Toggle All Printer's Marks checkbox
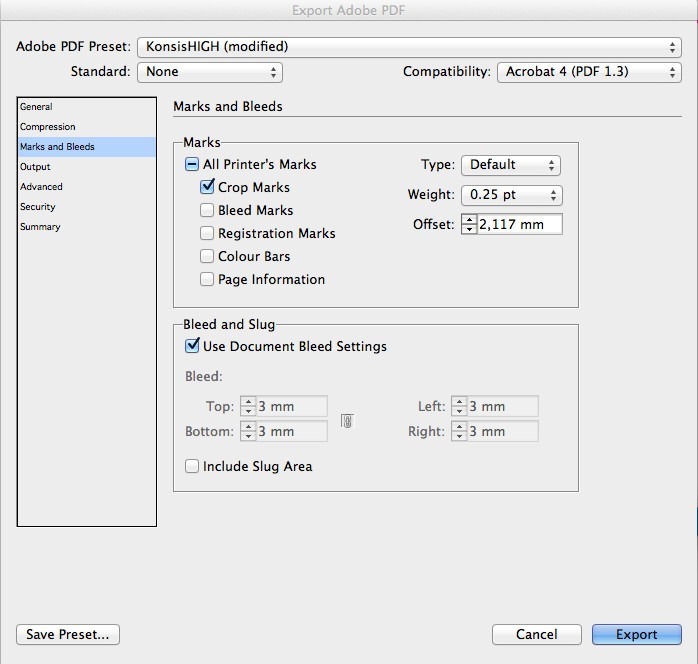This screenshot has width=698, height=664. point(192,165)
